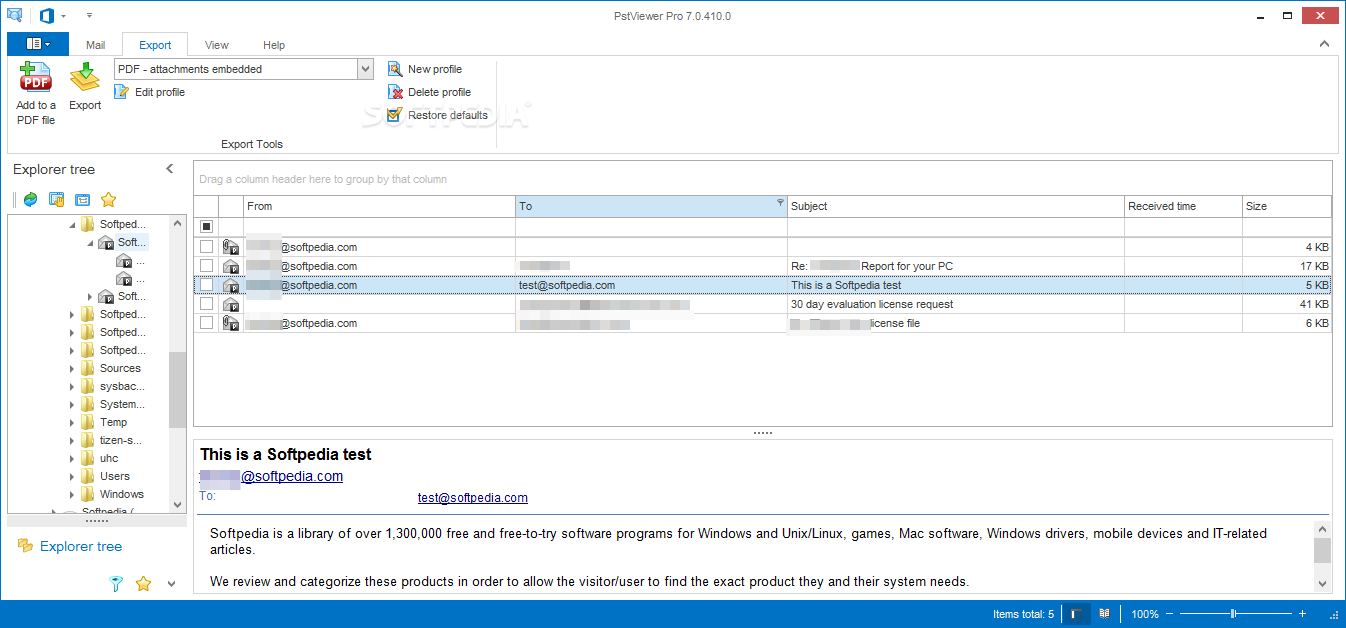Open the Help tab
Screen dimensions: 1346x628
click(x=274, y=45)
